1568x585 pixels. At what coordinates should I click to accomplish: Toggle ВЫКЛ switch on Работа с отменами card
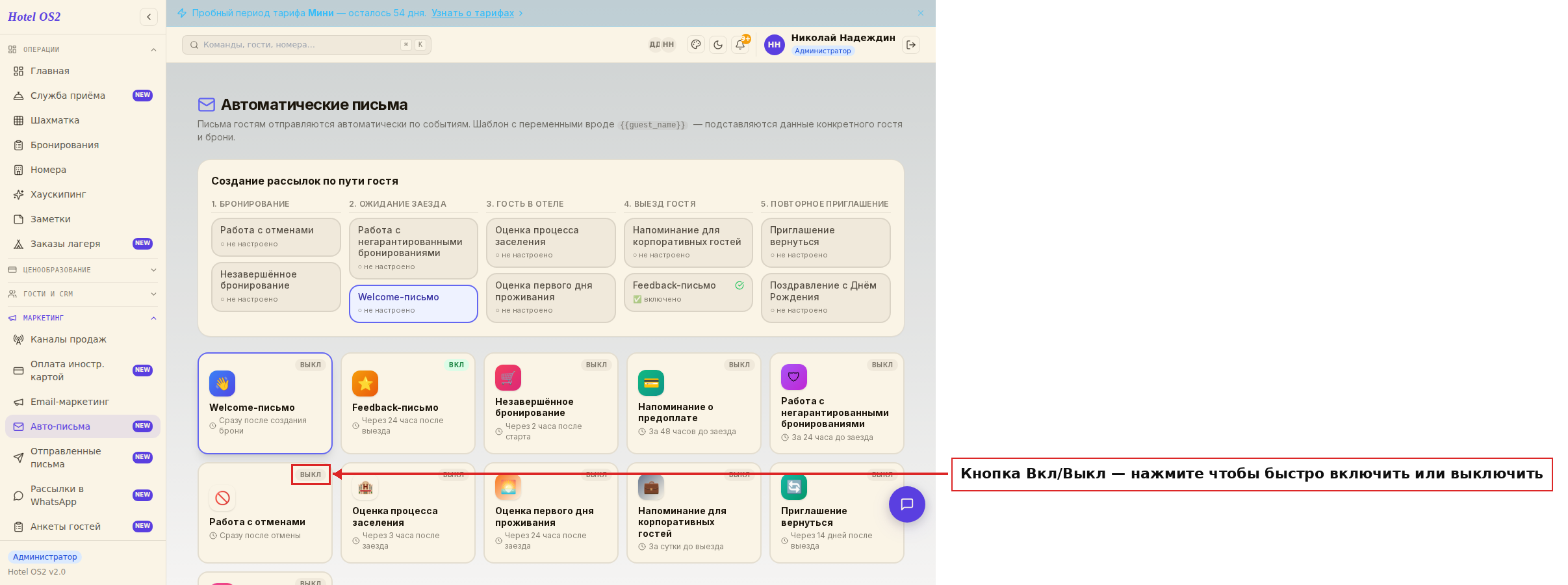coord(311,474)
